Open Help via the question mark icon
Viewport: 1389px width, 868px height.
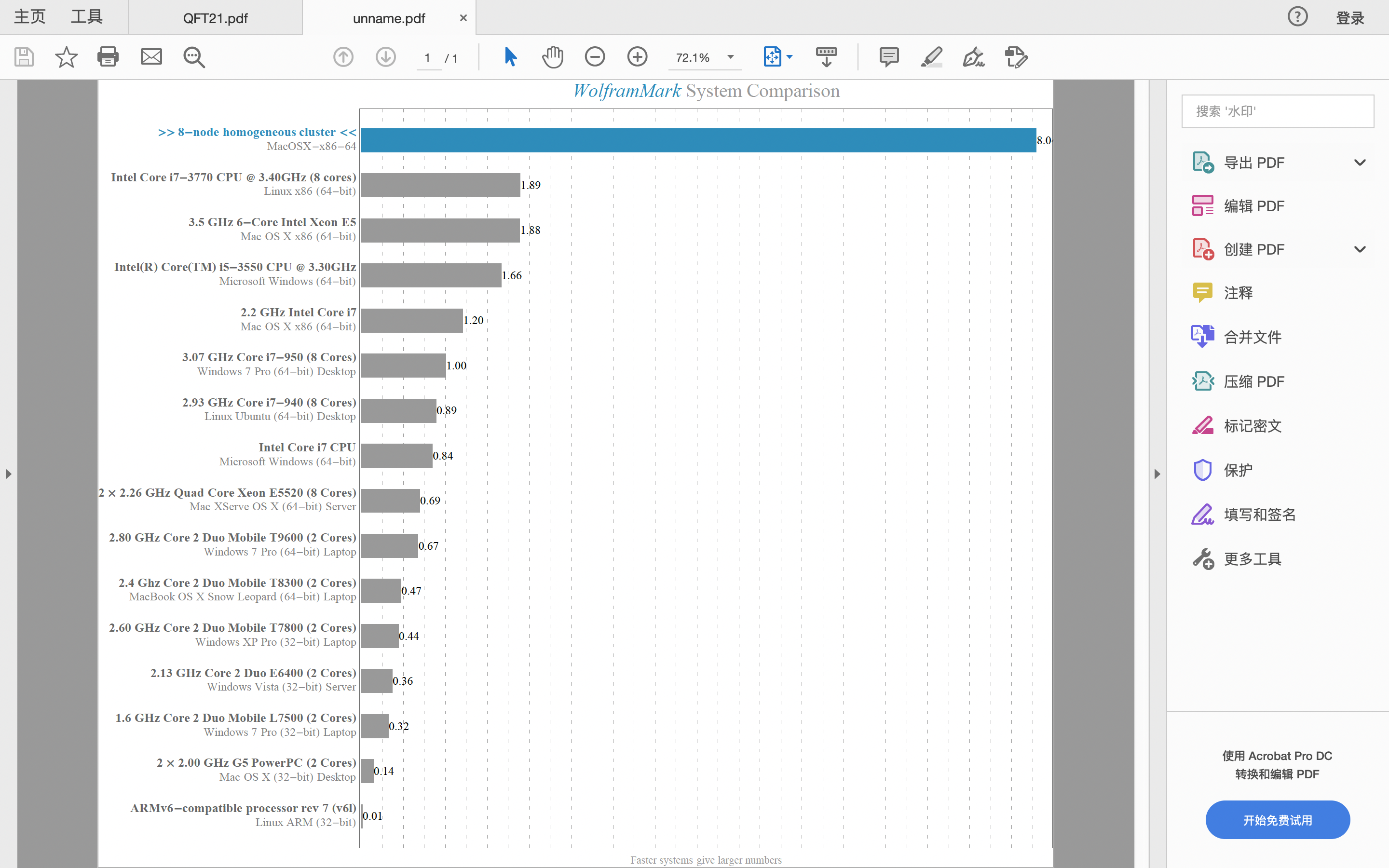pyautogui.click(x=1298, y=17)
